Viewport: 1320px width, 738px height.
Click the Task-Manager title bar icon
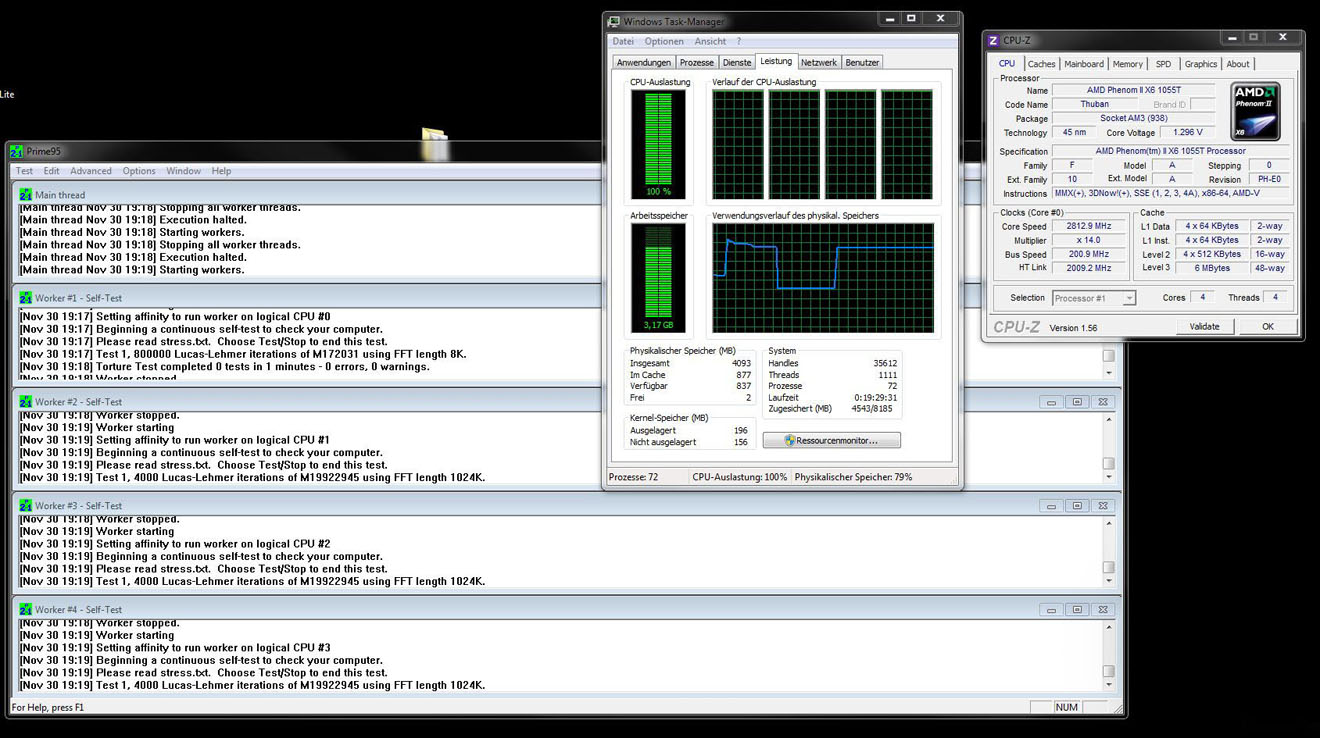click(x=614, y=21)
